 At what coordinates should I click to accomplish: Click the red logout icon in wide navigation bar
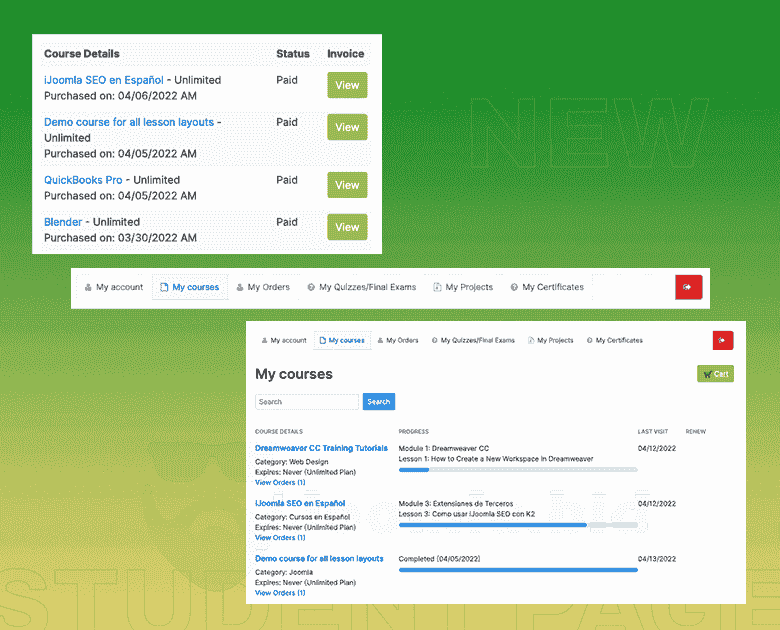pos(689,287)
